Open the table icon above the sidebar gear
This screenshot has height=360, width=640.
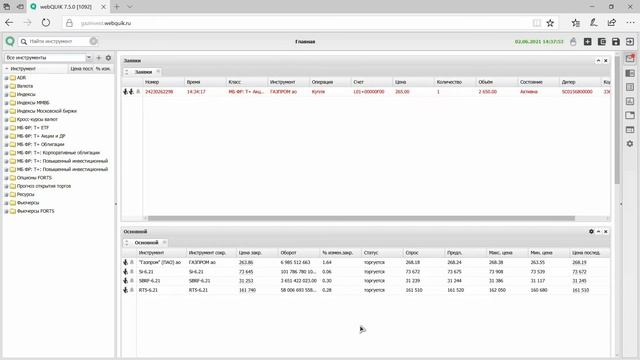tap(630, 130)
